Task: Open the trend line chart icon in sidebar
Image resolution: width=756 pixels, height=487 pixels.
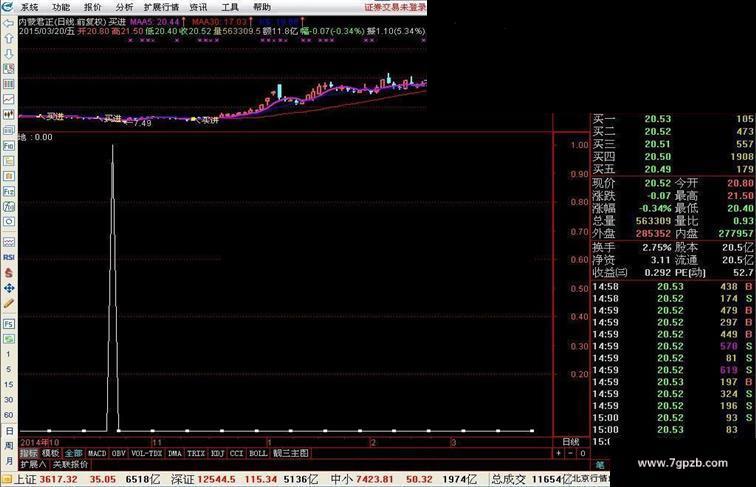Action: [8, 99]
